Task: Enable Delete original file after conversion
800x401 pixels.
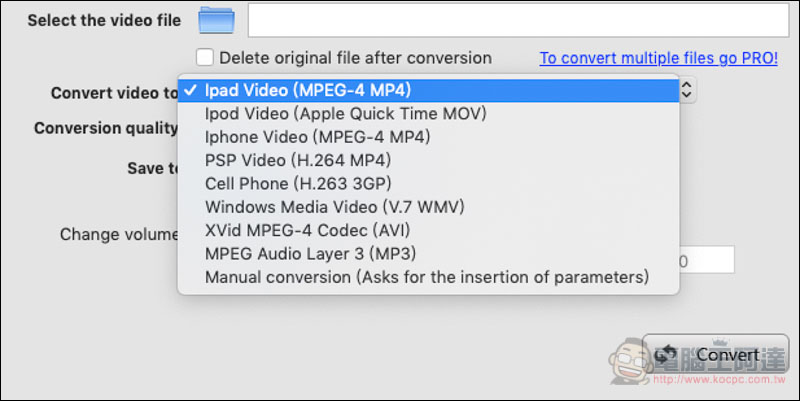Action: [205, 58]
